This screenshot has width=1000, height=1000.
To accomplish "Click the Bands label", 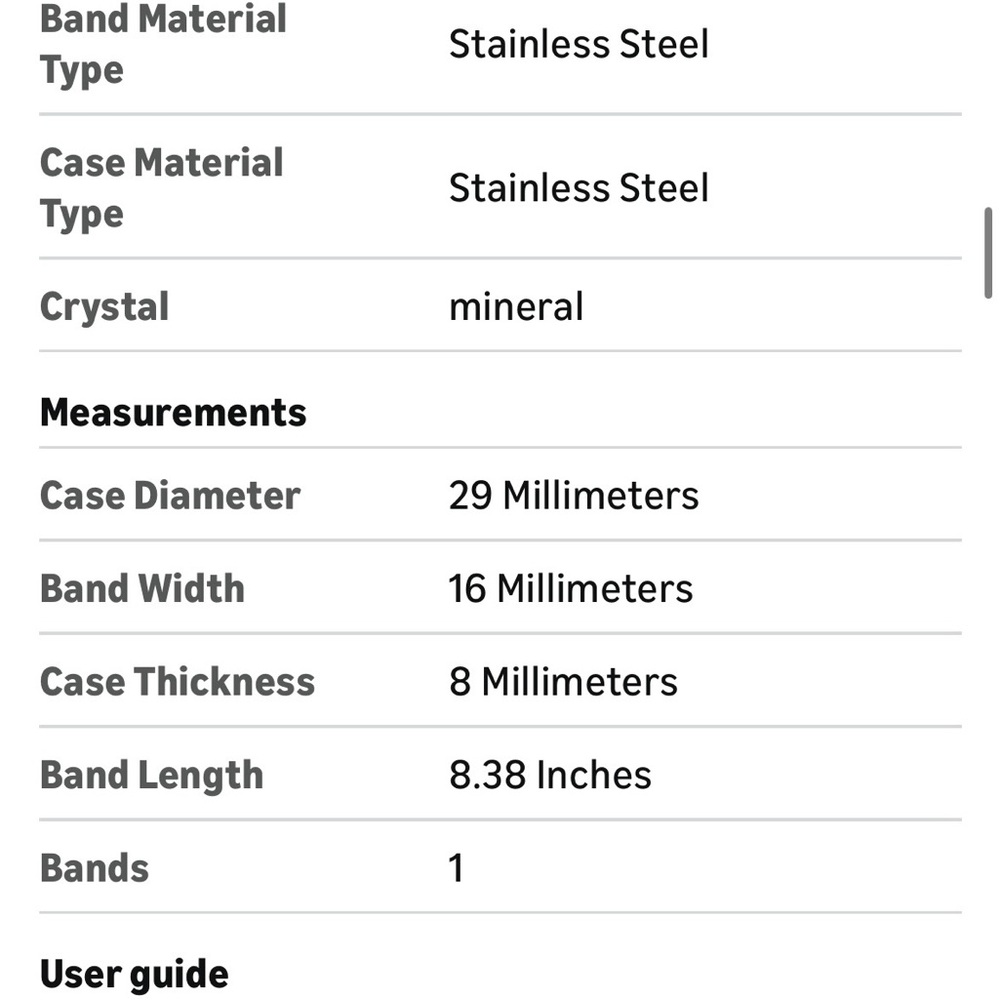I will [x=94, y=868].
